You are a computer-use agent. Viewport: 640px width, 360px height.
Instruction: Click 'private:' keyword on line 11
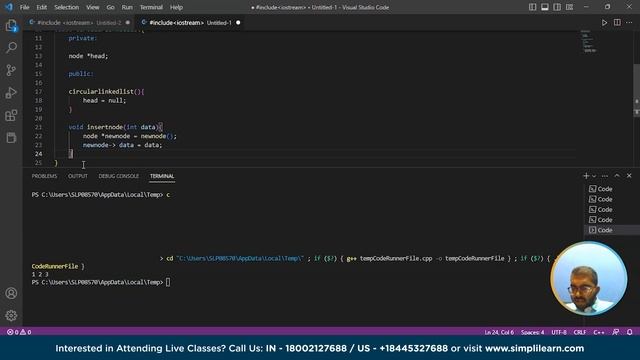82,38
